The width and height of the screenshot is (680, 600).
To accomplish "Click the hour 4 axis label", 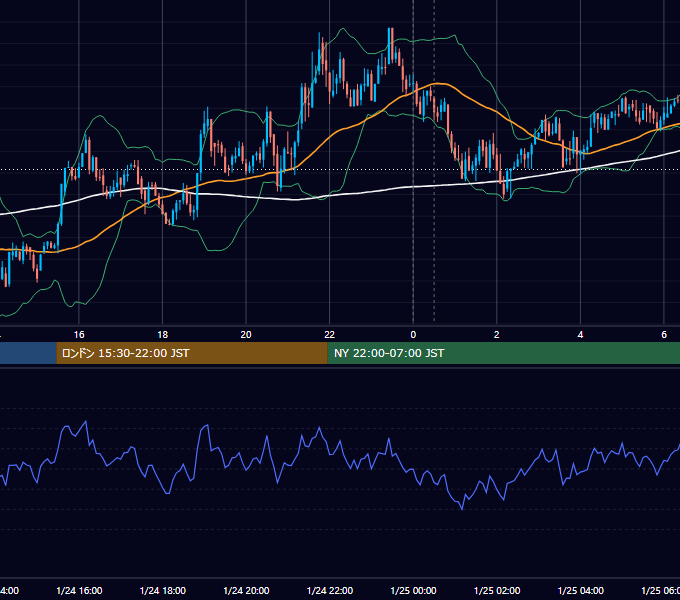I will coord(580,335).
